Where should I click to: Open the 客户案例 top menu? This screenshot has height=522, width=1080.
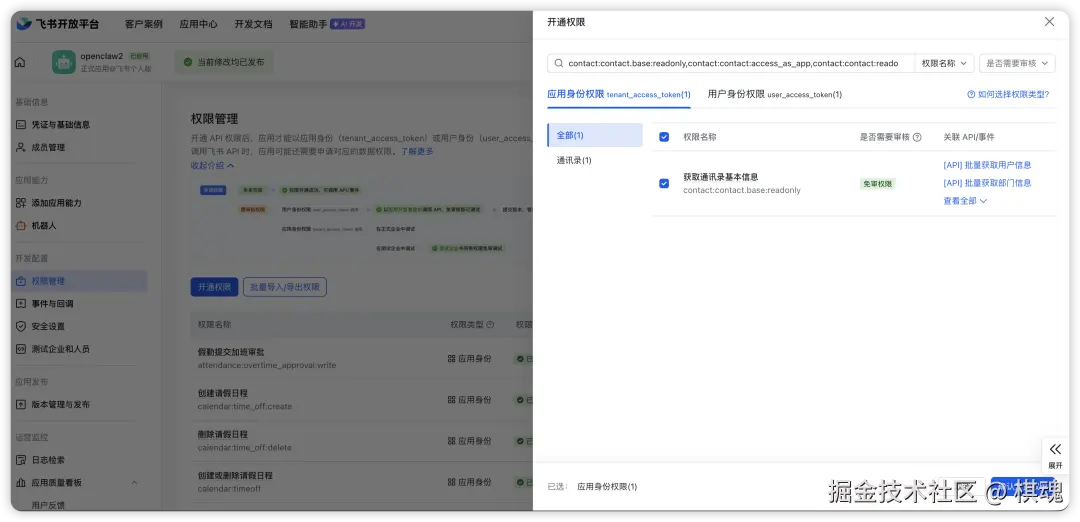tap(143, 24)
